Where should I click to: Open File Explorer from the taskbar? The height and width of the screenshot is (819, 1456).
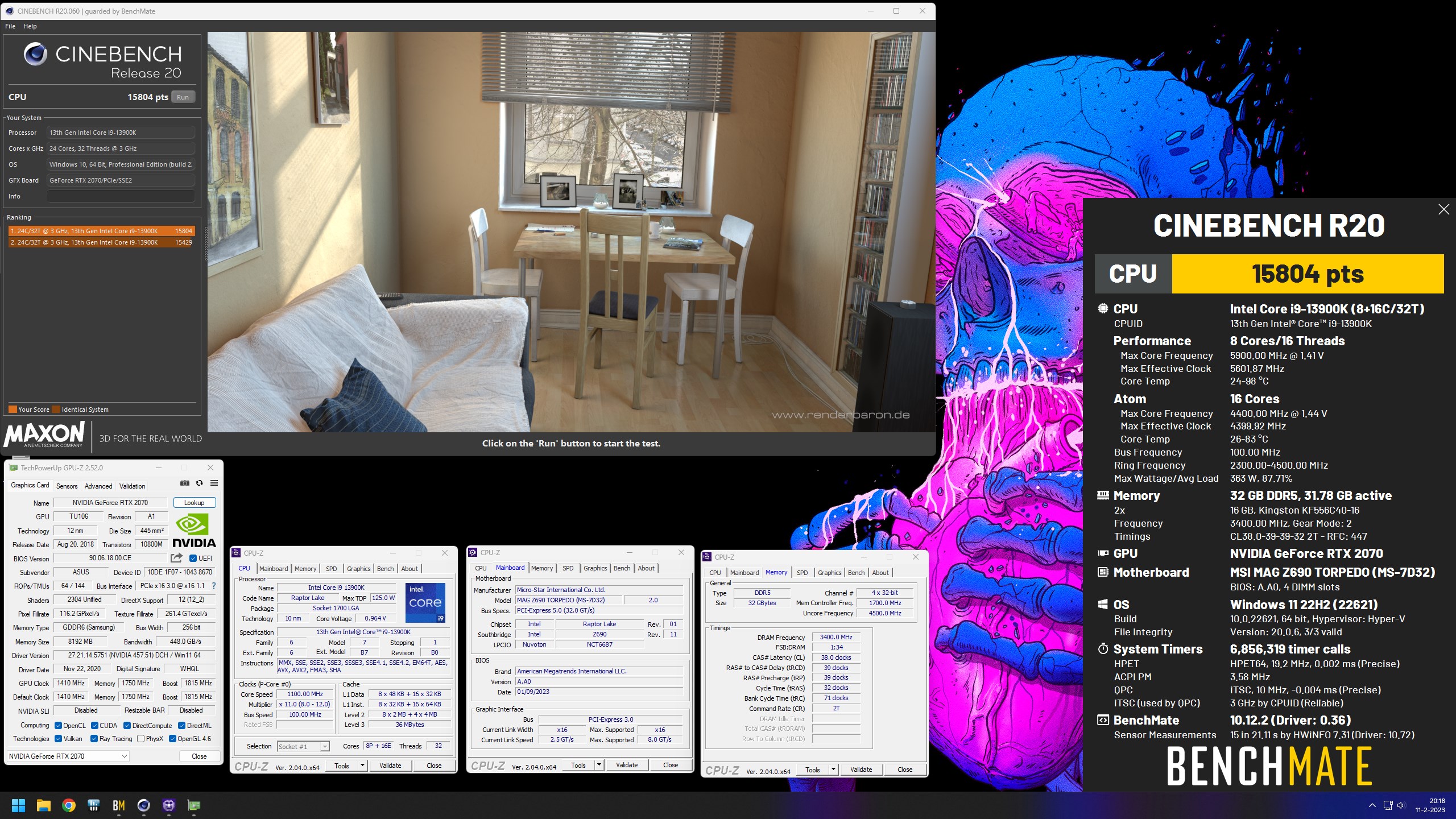click(x=43, y=805)
